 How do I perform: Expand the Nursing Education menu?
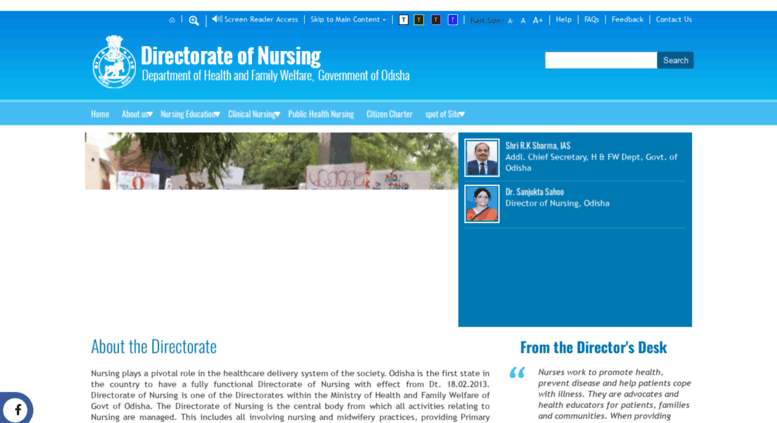tap(190, 114)
